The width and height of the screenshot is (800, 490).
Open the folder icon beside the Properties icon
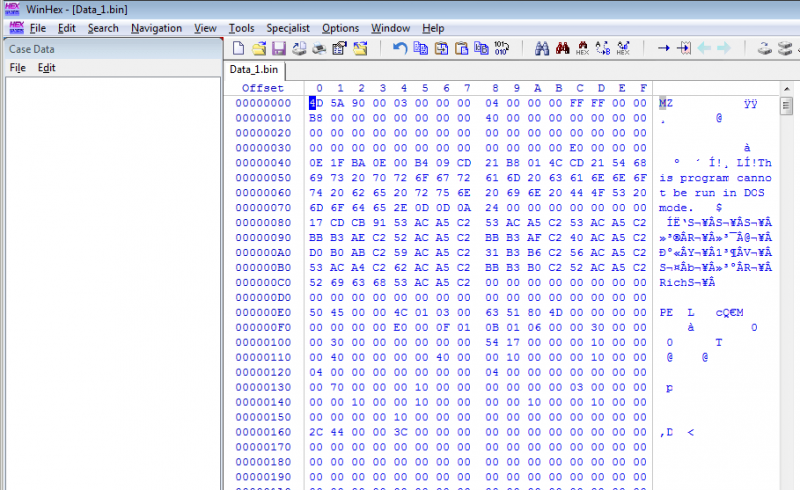(x=360, y=48)
